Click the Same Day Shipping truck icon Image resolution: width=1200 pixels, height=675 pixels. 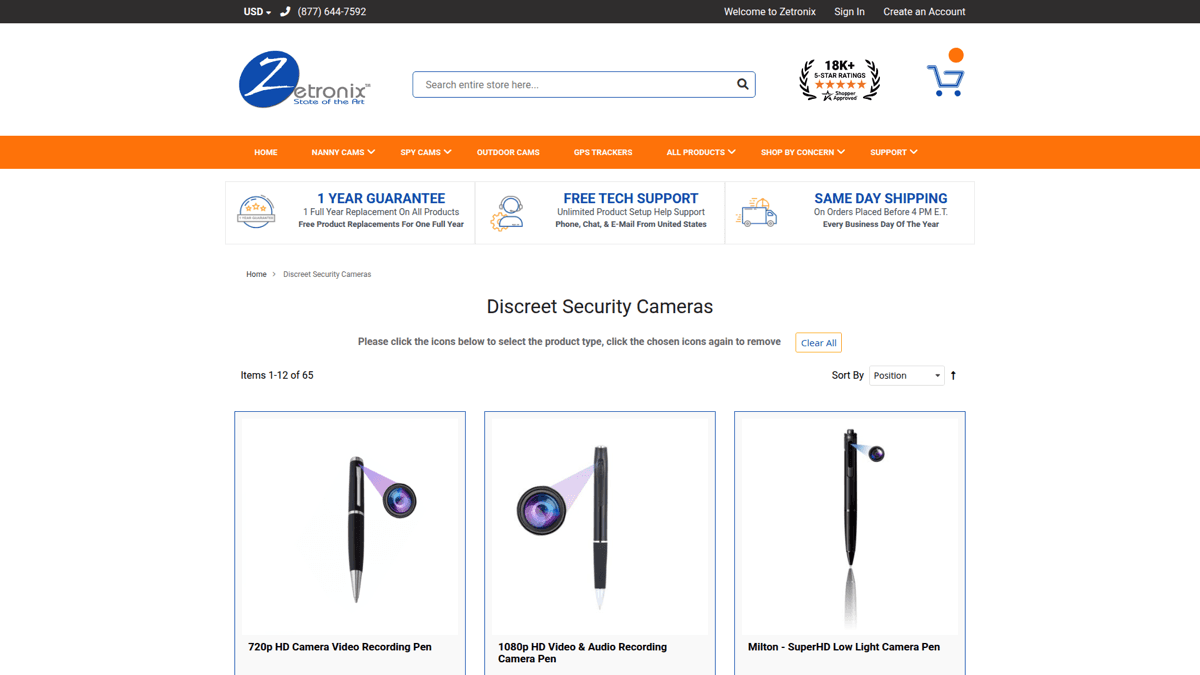(x=757, y=212)
